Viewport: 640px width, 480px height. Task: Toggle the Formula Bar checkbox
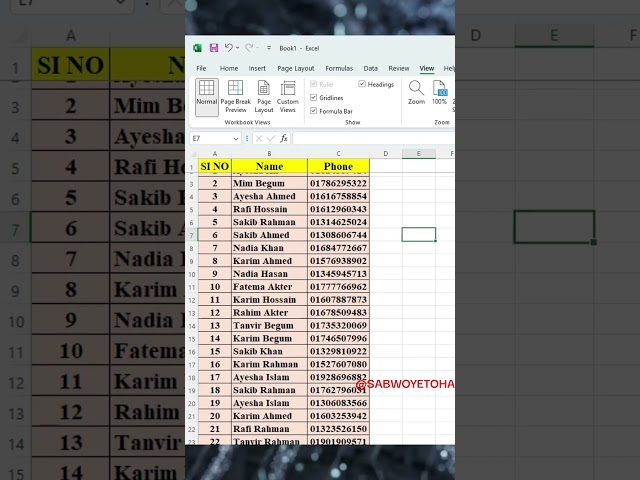313,111
